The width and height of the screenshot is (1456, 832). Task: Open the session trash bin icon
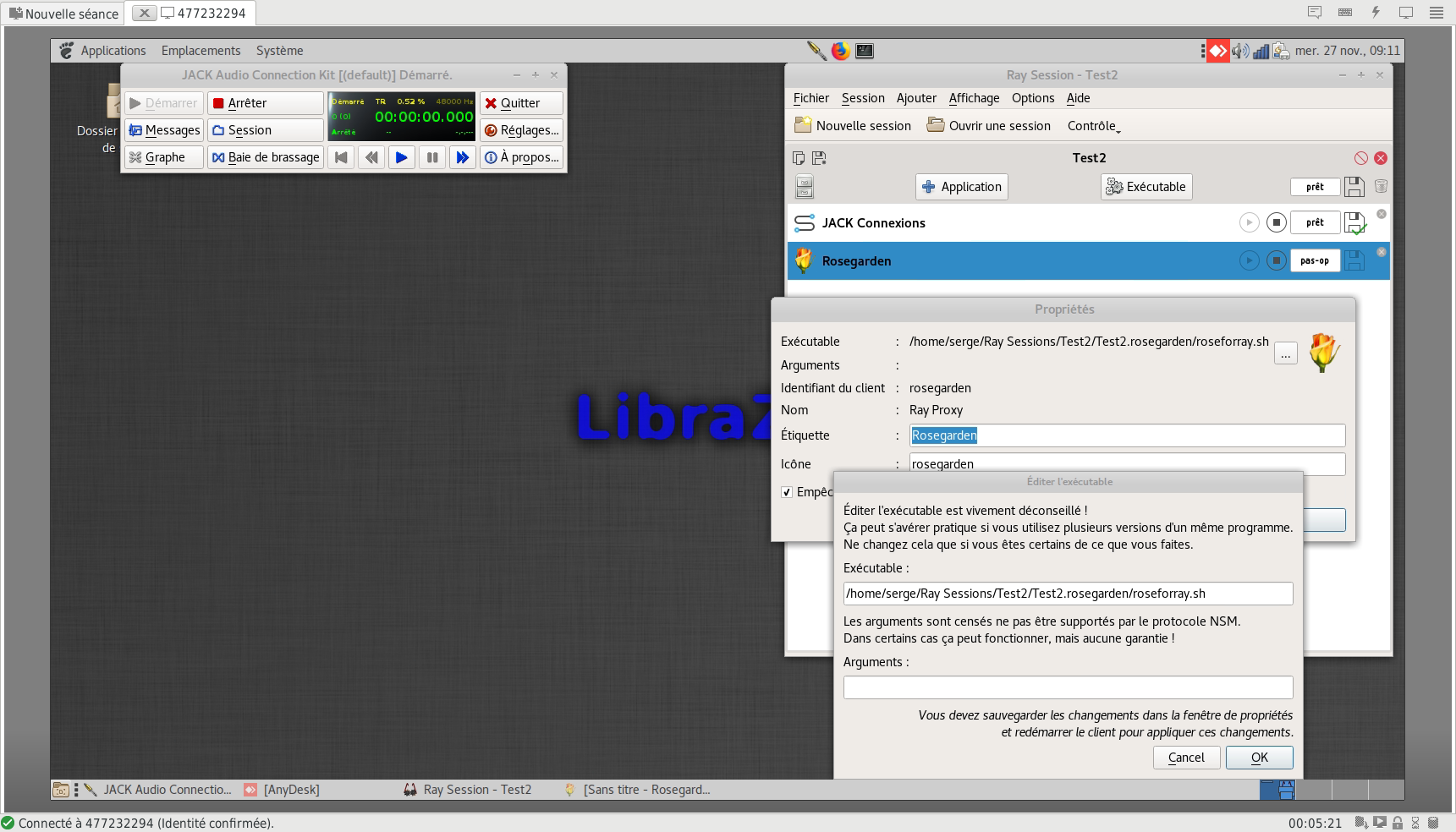click(x=1381, y=187)
